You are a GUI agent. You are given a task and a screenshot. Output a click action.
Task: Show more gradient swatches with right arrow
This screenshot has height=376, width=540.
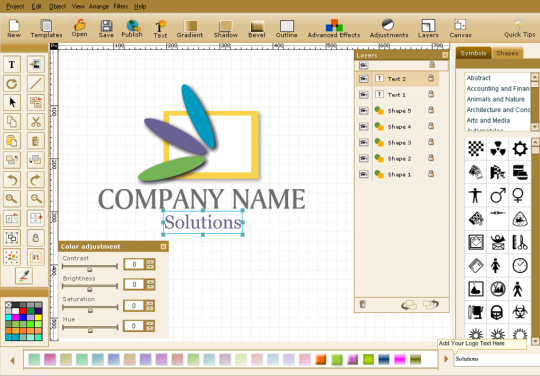click(x=446, y=359)
